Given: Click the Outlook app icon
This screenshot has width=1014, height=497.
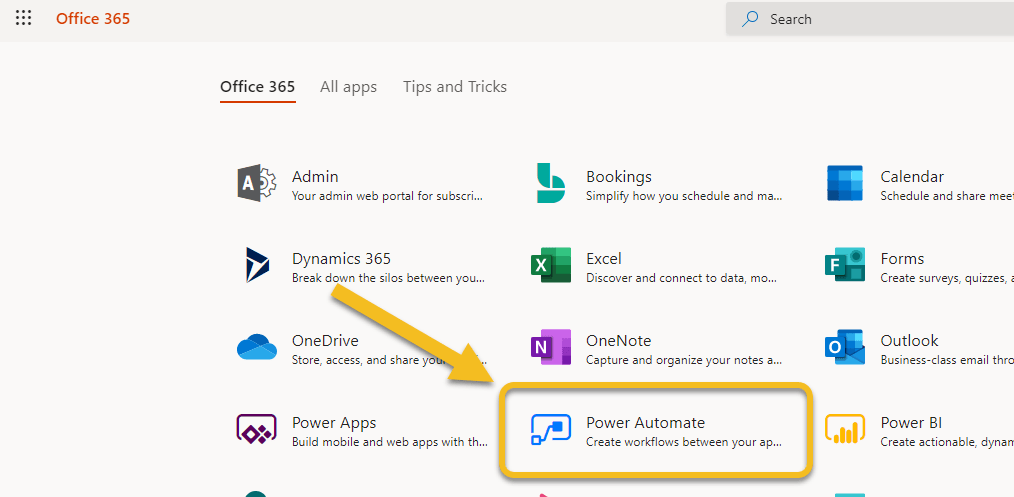Looking at the screenshot, I should (x=845, y=347).
